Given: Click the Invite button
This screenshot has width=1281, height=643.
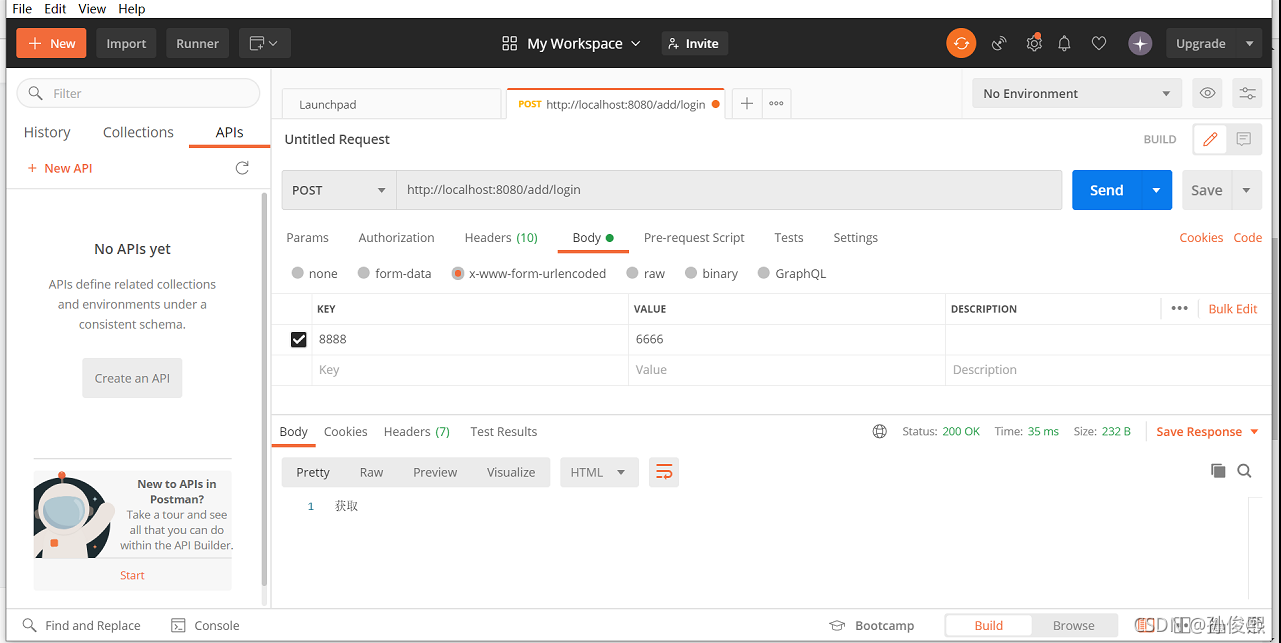Looking at the screenshot, I should coord(695,43).
